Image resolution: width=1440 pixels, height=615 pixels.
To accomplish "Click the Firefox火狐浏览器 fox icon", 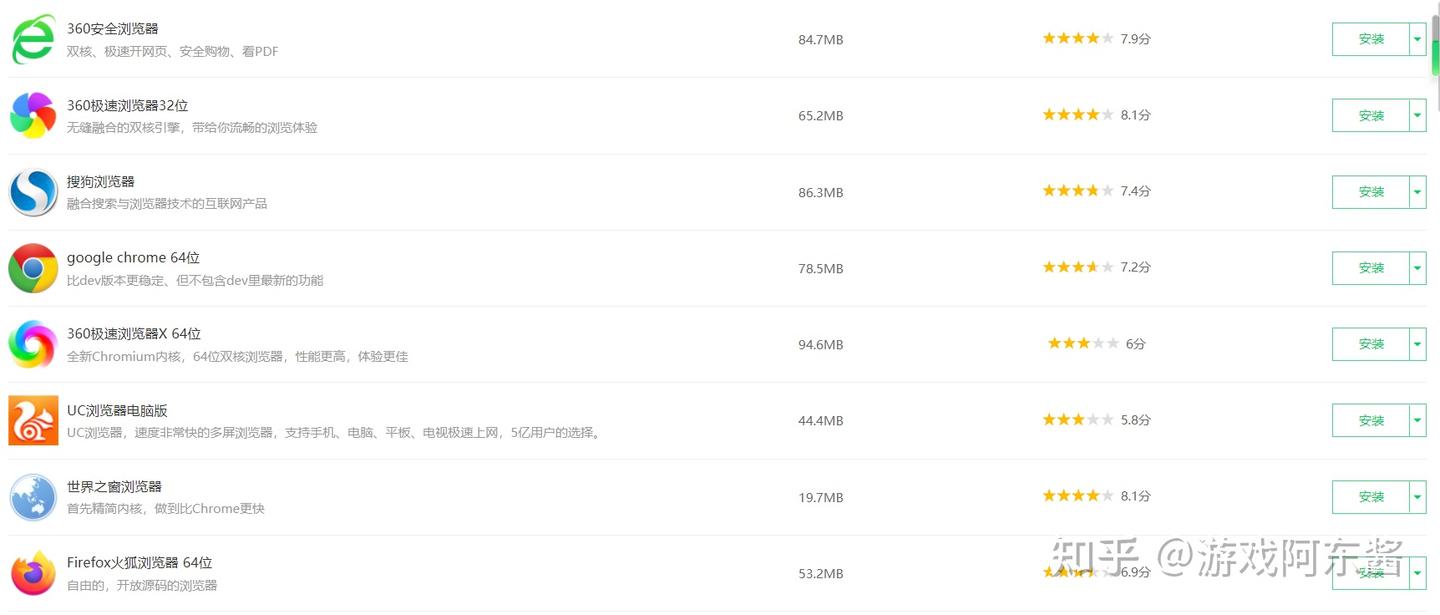I will point(33,573).
